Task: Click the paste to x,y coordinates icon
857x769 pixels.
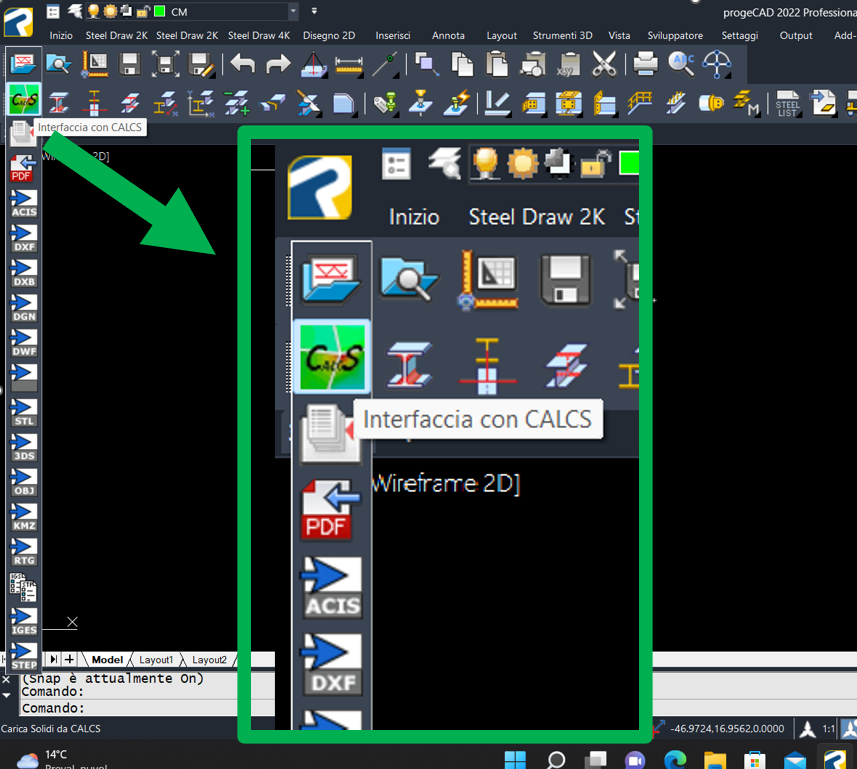Action: coord(569,64)
